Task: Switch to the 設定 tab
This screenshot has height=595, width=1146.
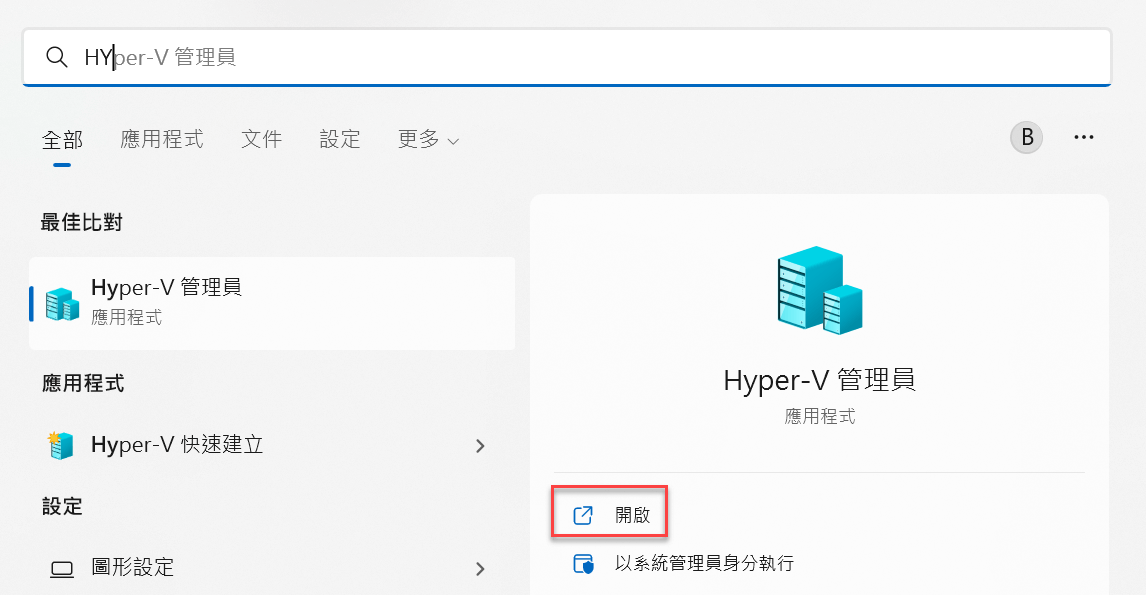Action: coord(340,139)
